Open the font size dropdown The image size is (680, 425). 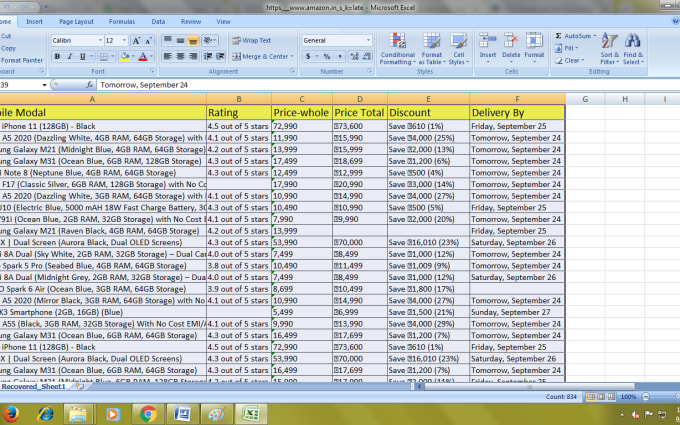pos(124,40)
